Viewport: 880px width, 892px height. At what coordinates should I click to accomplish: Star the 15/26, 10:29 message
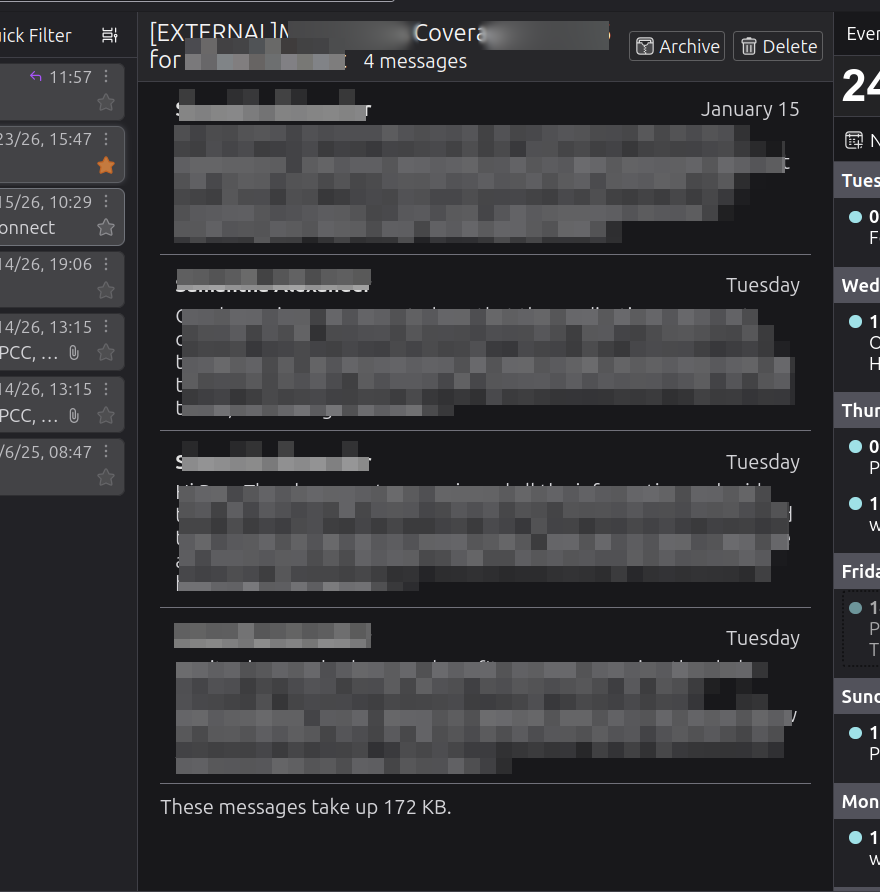pos(106,228)
